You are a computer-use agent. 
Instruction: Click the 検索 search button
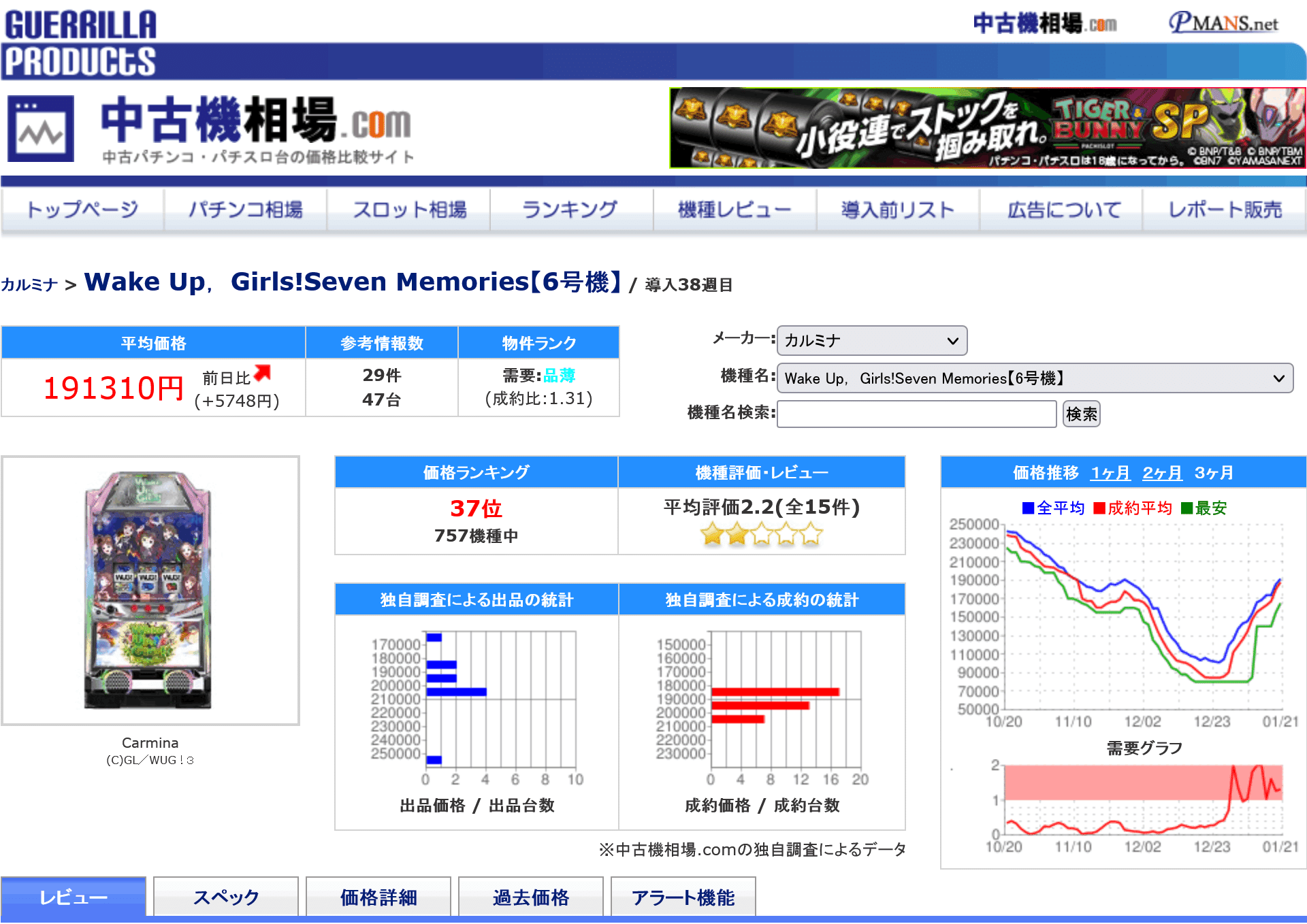[x=1081, y=414]
